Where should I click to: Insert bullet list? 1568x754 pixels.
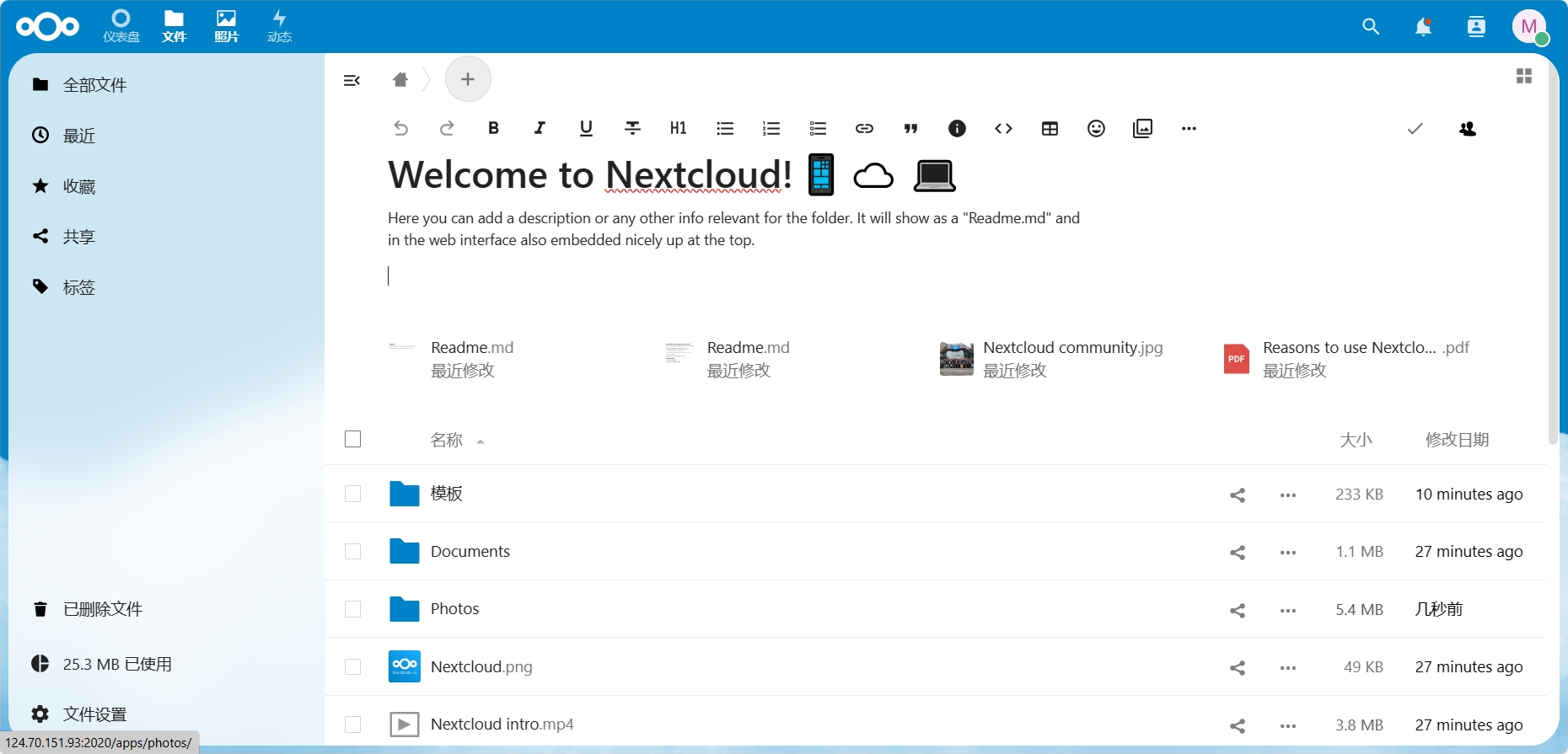coord(725,128)
